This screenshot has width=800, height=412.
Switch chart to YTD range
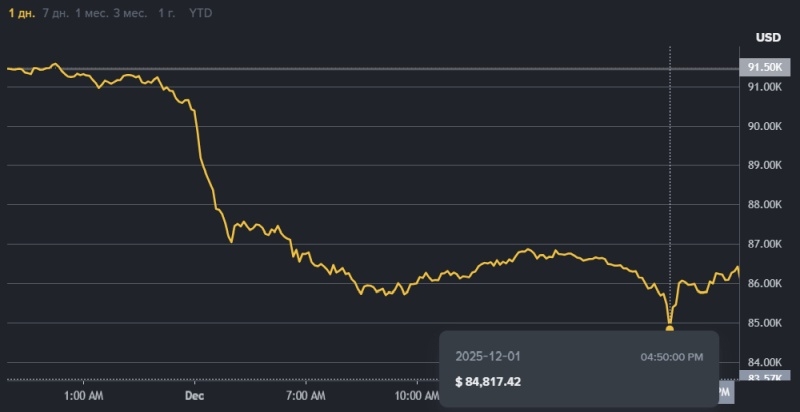click(201, 13)
